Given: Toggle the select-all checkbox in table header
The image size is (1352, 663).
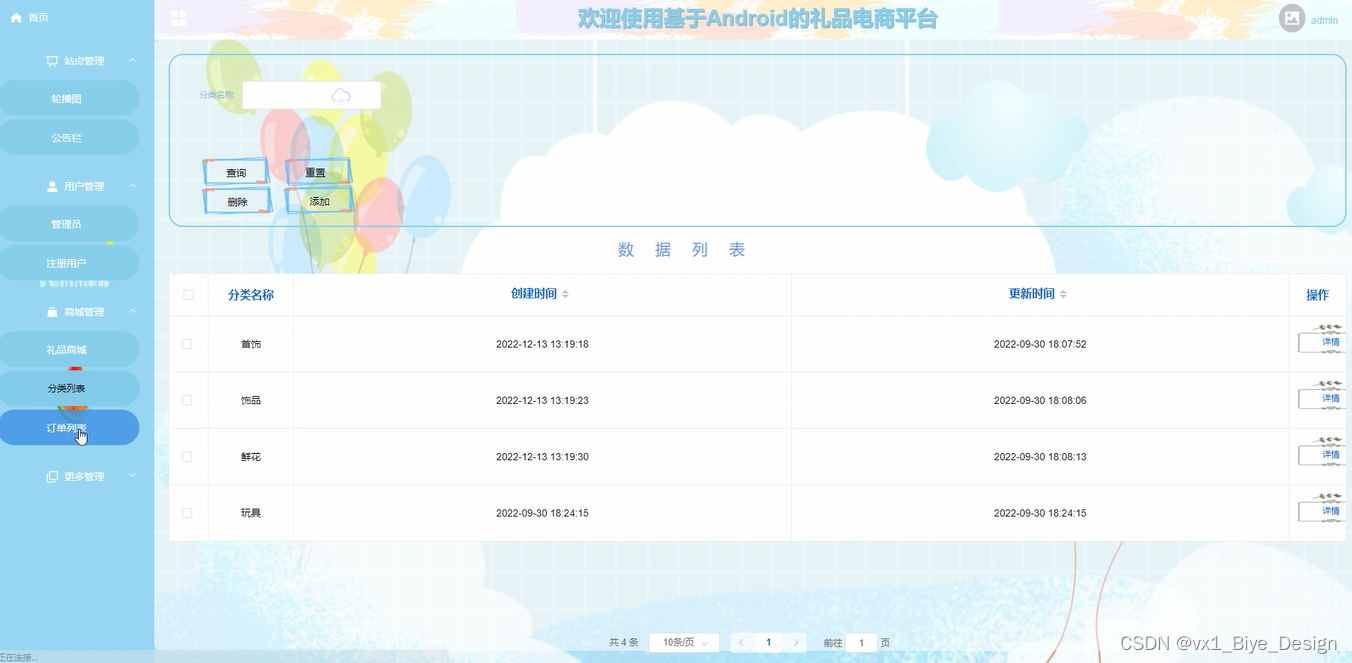Looking at the screenshot, I should pyautogui.click(x=188, y=295).
